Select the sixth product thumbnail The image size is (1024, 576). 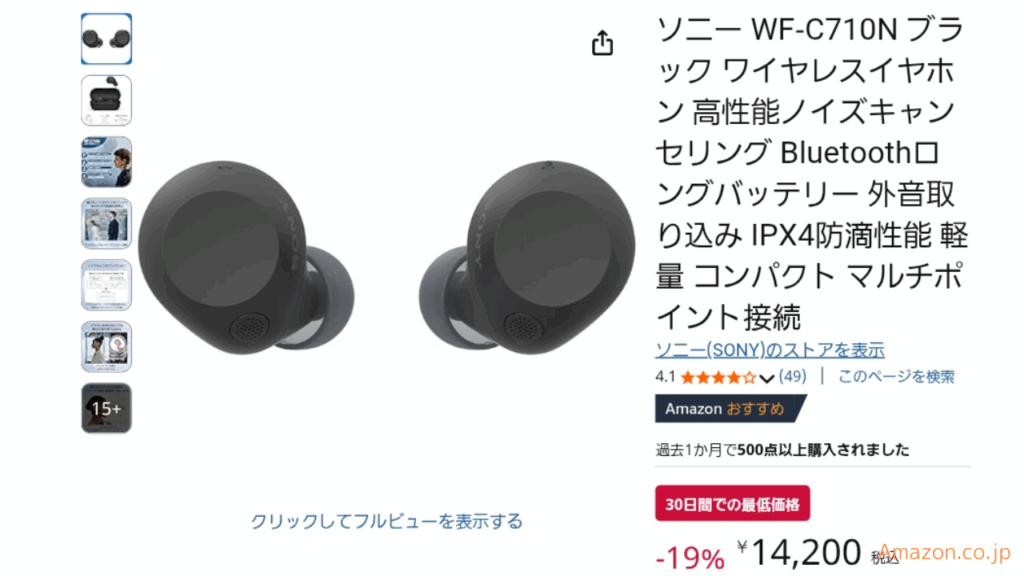[x=106, y=346]
